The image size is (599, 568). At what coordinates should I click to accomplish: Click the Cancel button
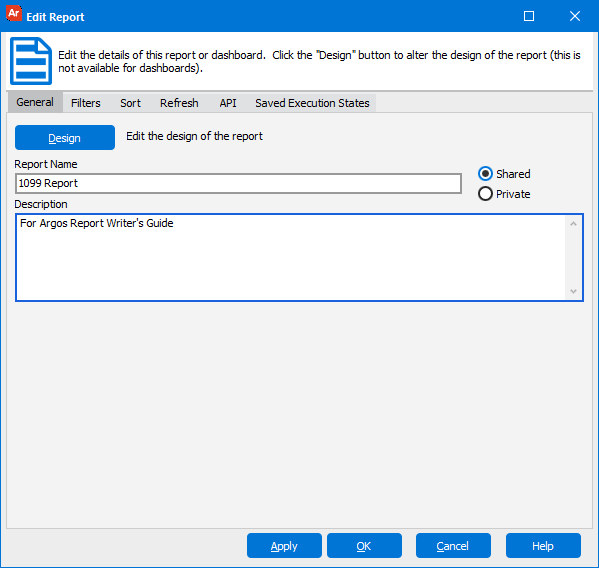click(x=453, y=545)
